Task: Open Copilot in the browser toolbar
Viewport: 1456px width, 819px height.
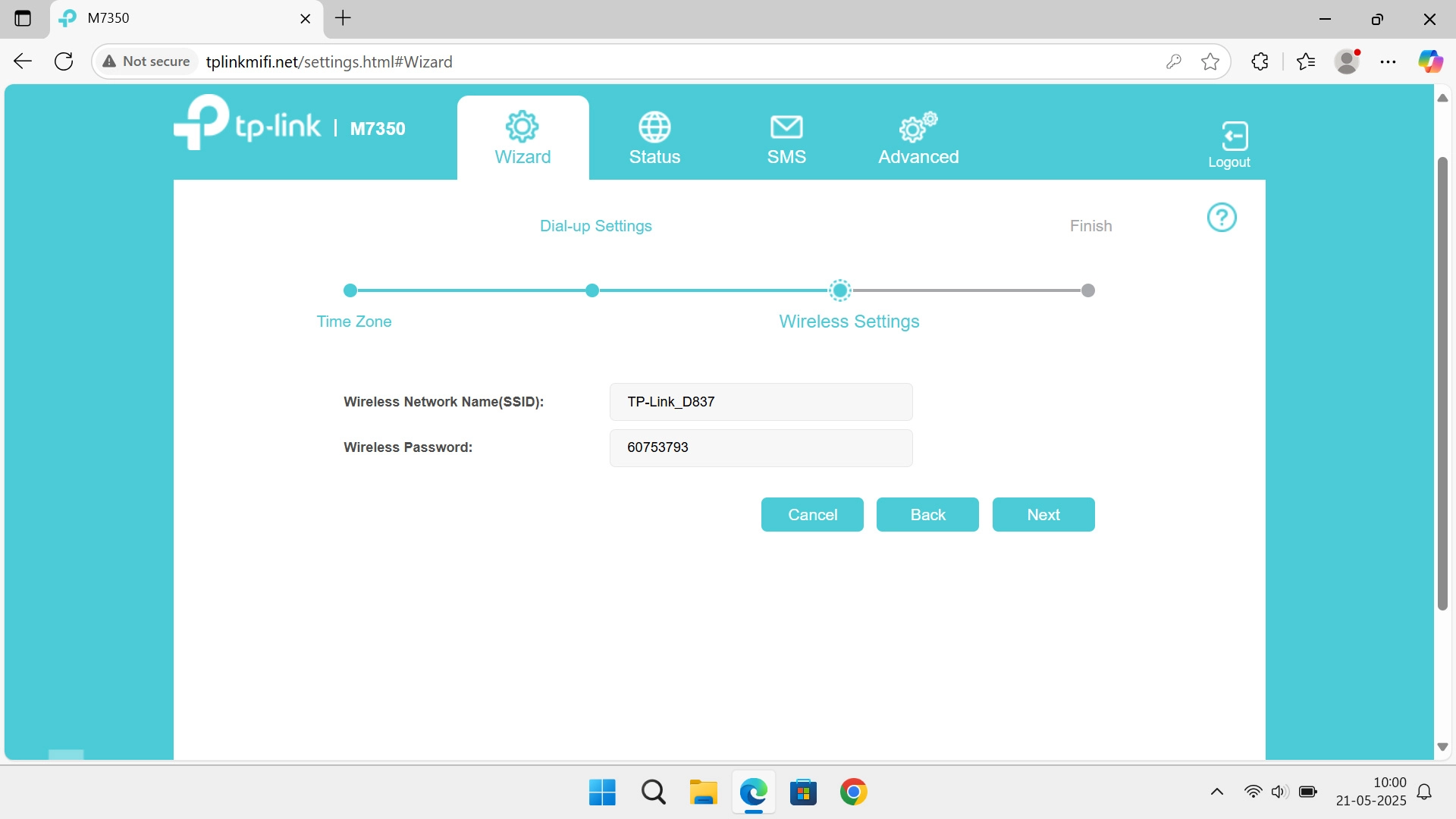Action: point(1431,61)
